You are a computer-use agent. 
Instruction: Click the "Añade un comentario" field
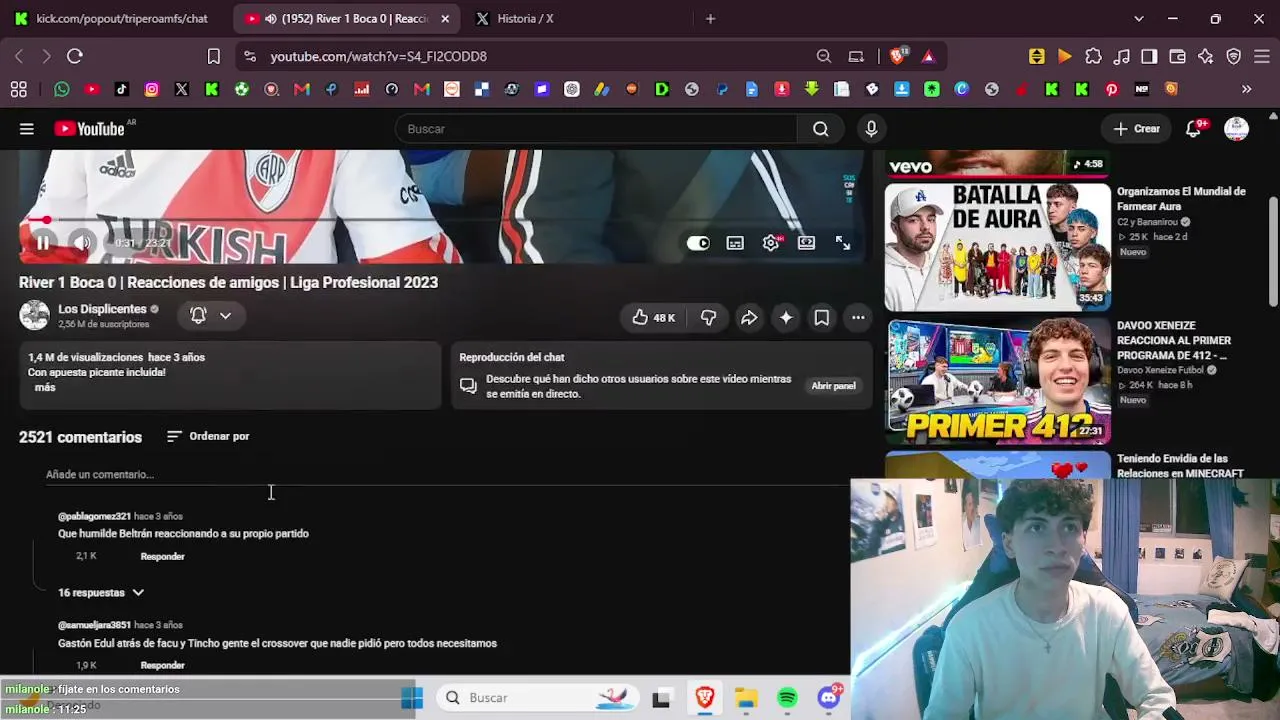(x=447, y=475)
